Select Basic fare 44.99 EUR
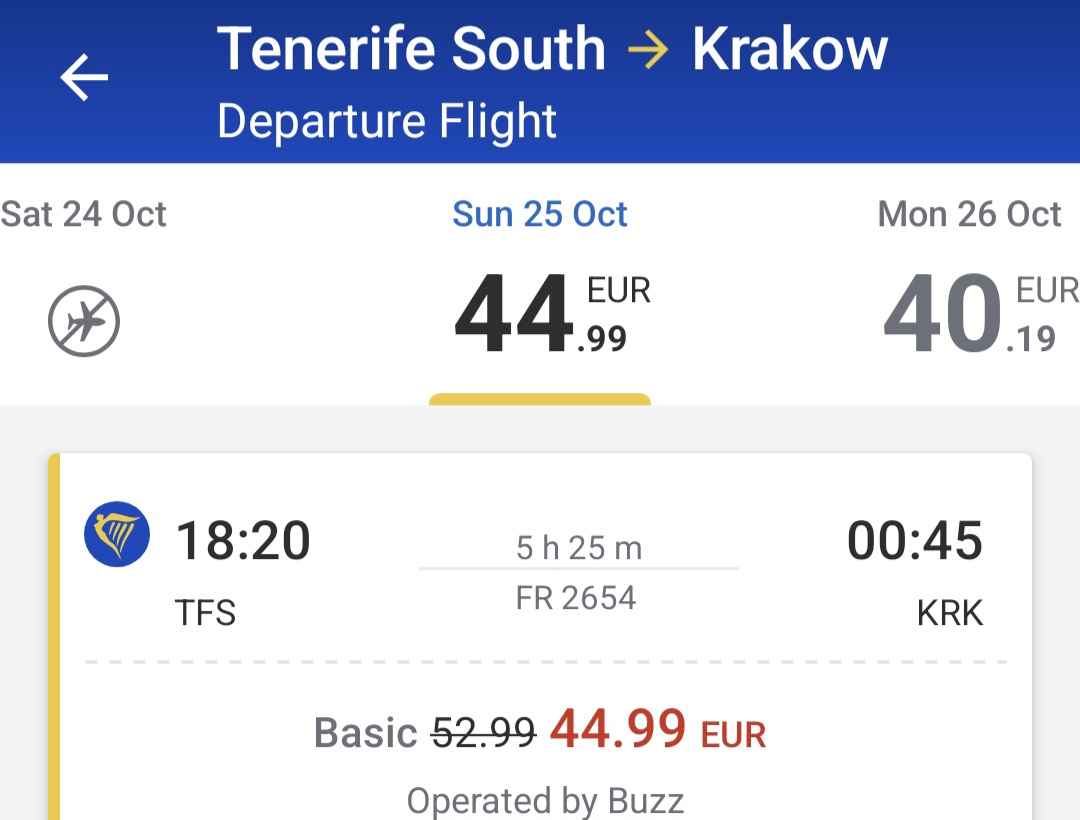 pos(540,731)
